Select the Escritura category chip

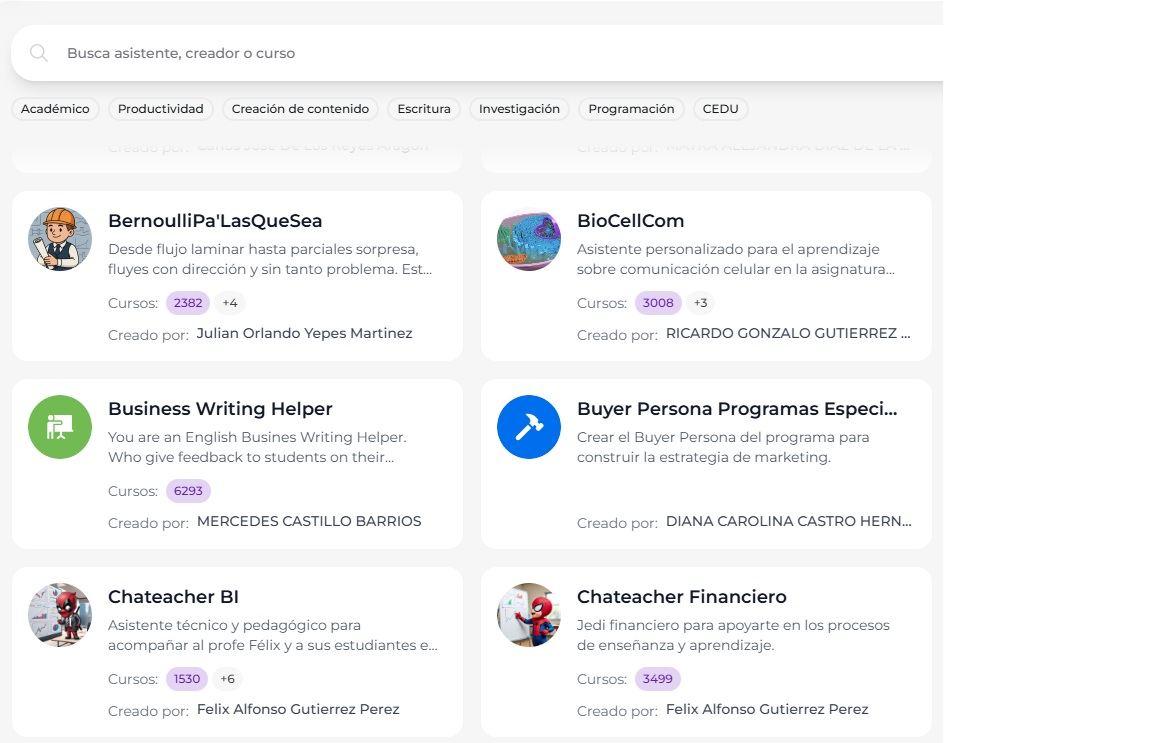424,109
